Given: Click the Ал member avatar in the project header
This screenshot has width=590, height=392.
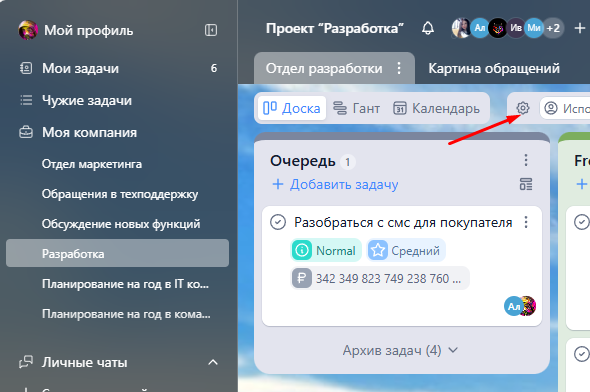Looking at the screenshot, I should [x=479, y=28].
